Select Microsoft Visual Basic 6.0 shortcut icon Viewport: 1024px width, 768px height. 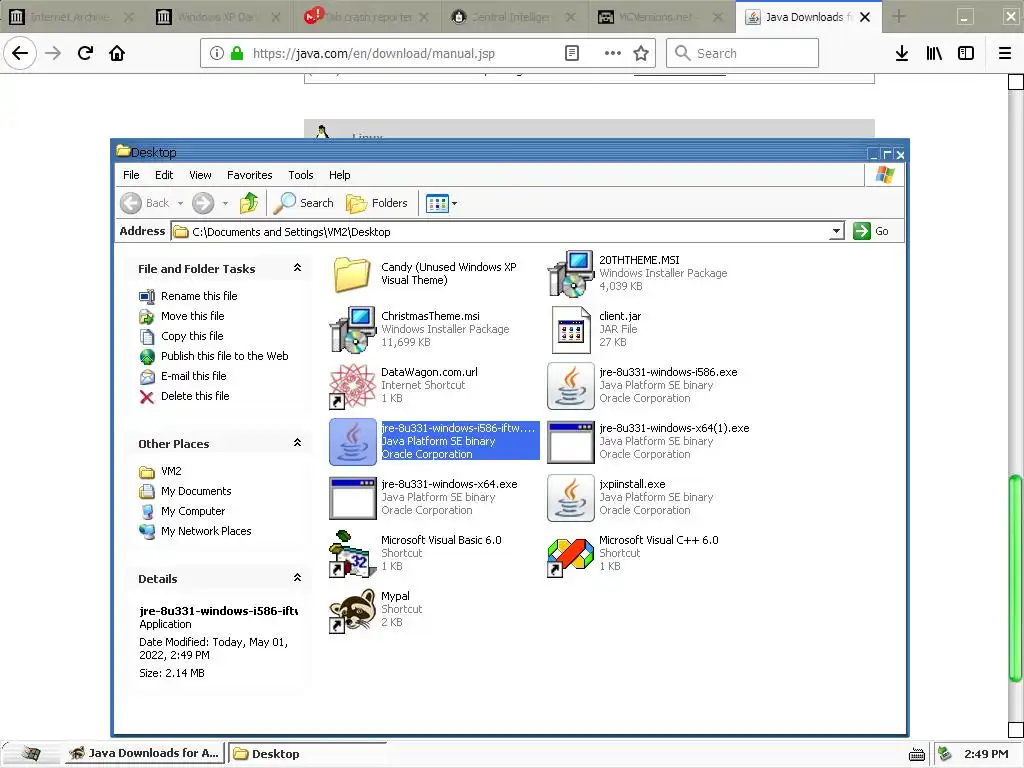tap(353, 554)
